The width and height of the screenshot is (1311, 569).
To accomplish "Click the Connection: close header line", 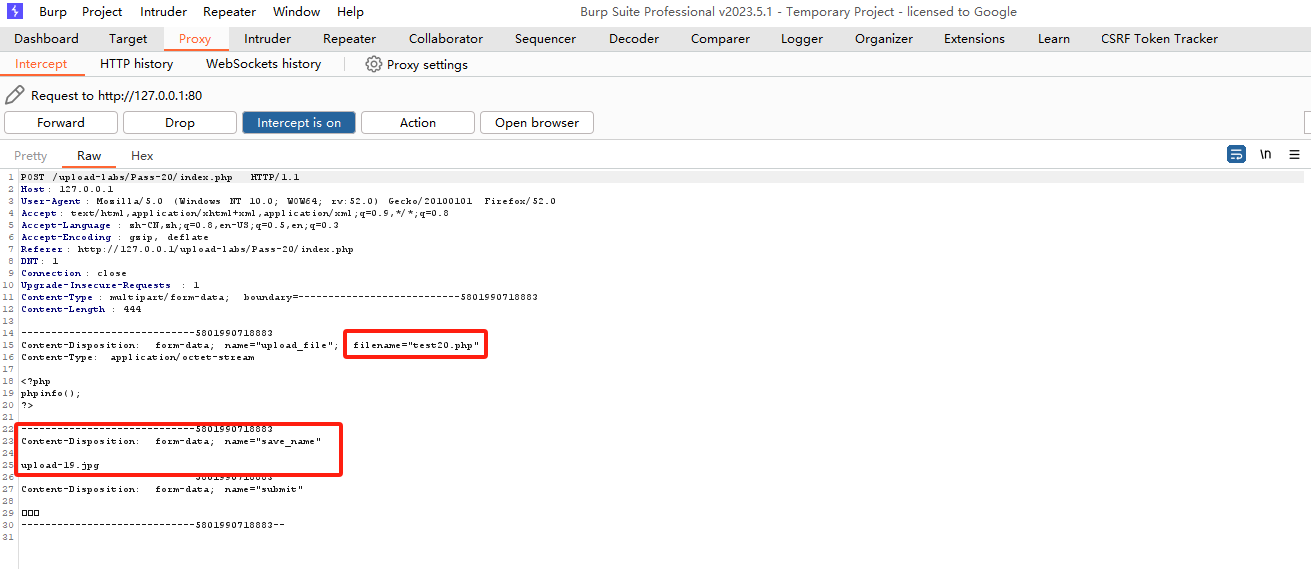I will [74, 273].
